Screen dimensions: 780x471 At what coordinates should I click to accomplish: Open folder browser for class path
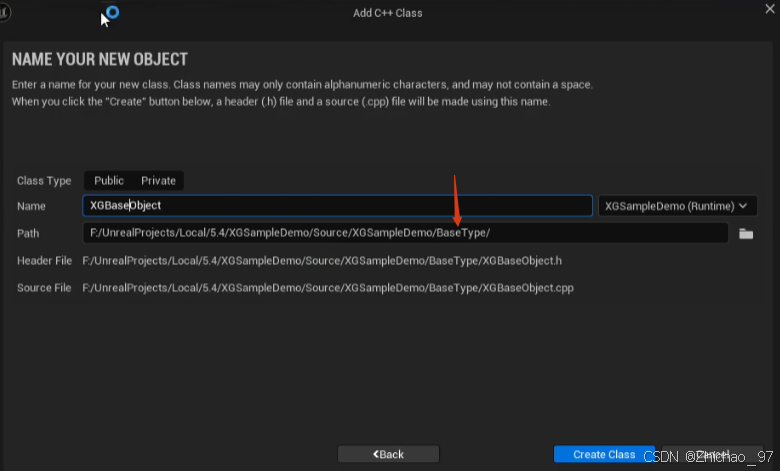[745, 233]
